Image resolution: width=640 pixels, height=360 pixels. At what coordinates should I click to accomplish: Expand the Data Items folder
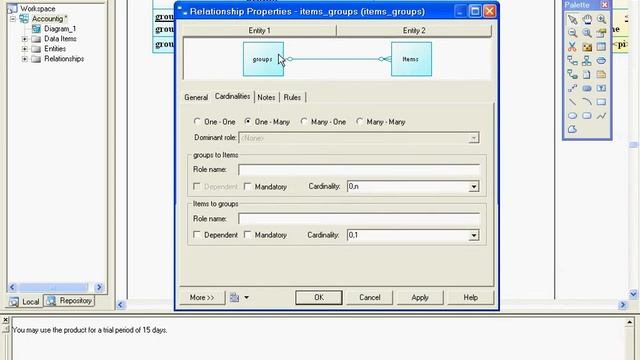25,39
